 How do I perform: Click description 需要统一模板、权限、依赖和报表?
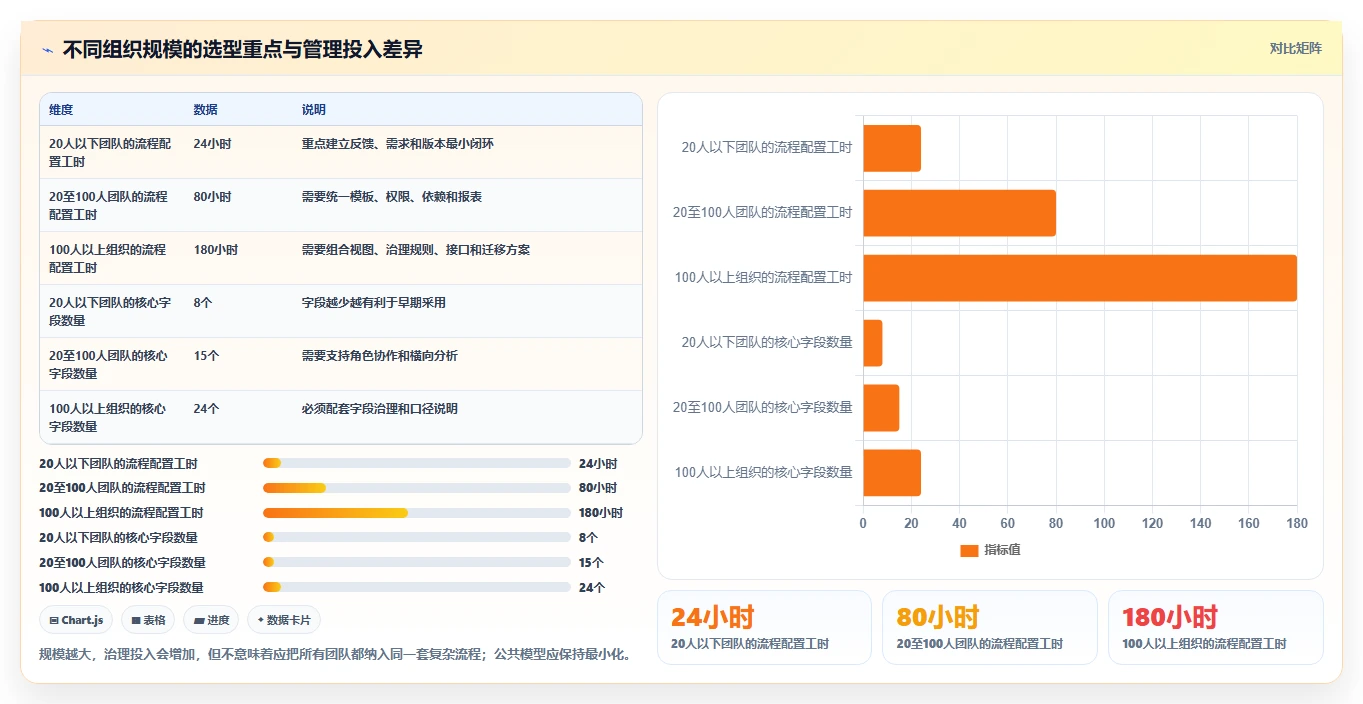pos(392,197)
